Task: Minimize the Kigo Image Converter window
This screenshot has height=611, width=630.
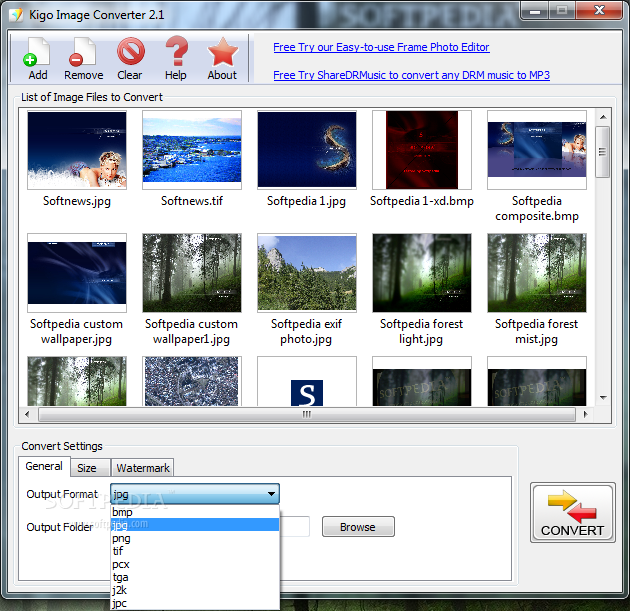Action: pos(534,11)
